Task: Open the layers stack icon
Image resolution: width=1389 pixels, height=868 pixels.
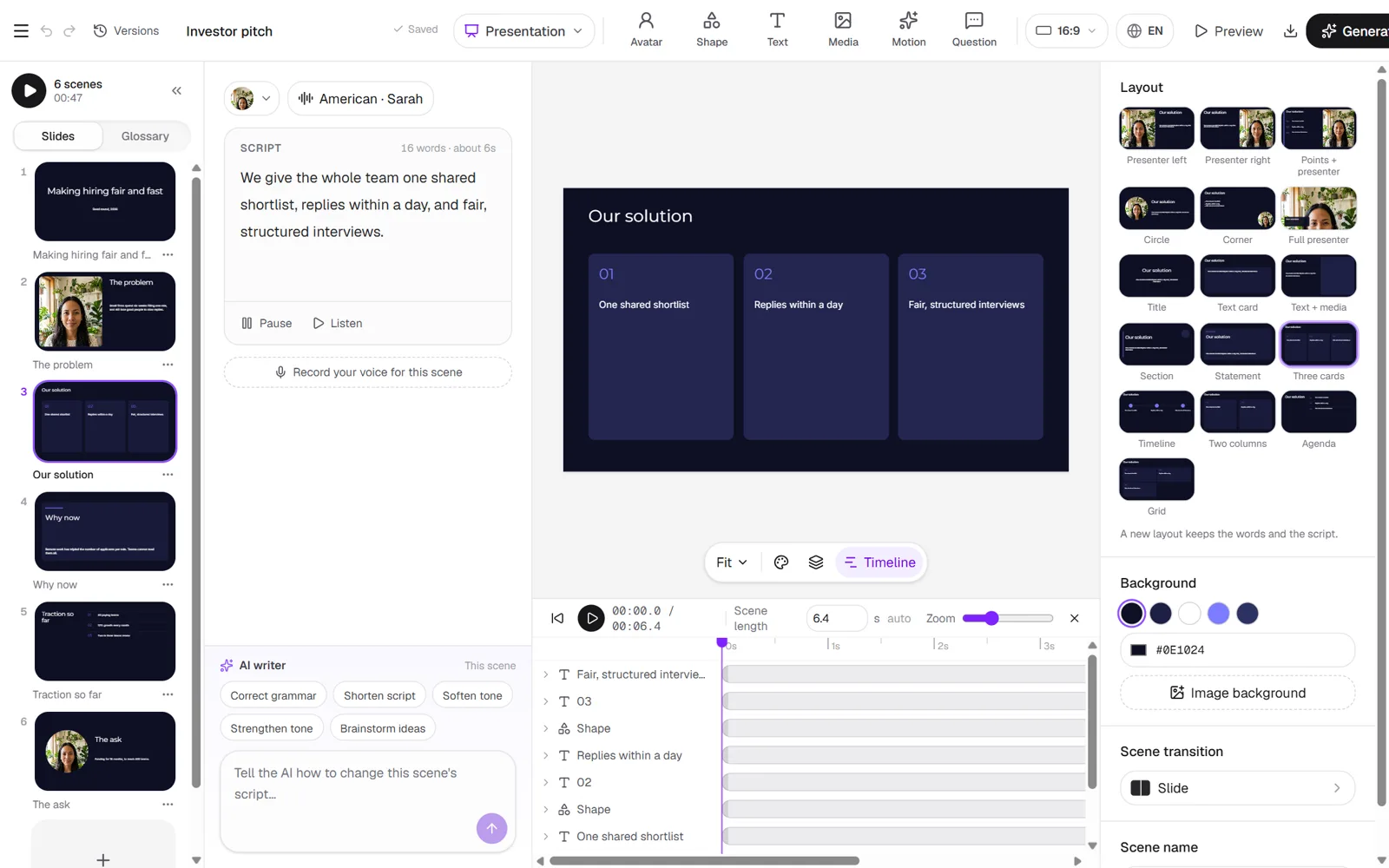Action: (x=816, y=562)
